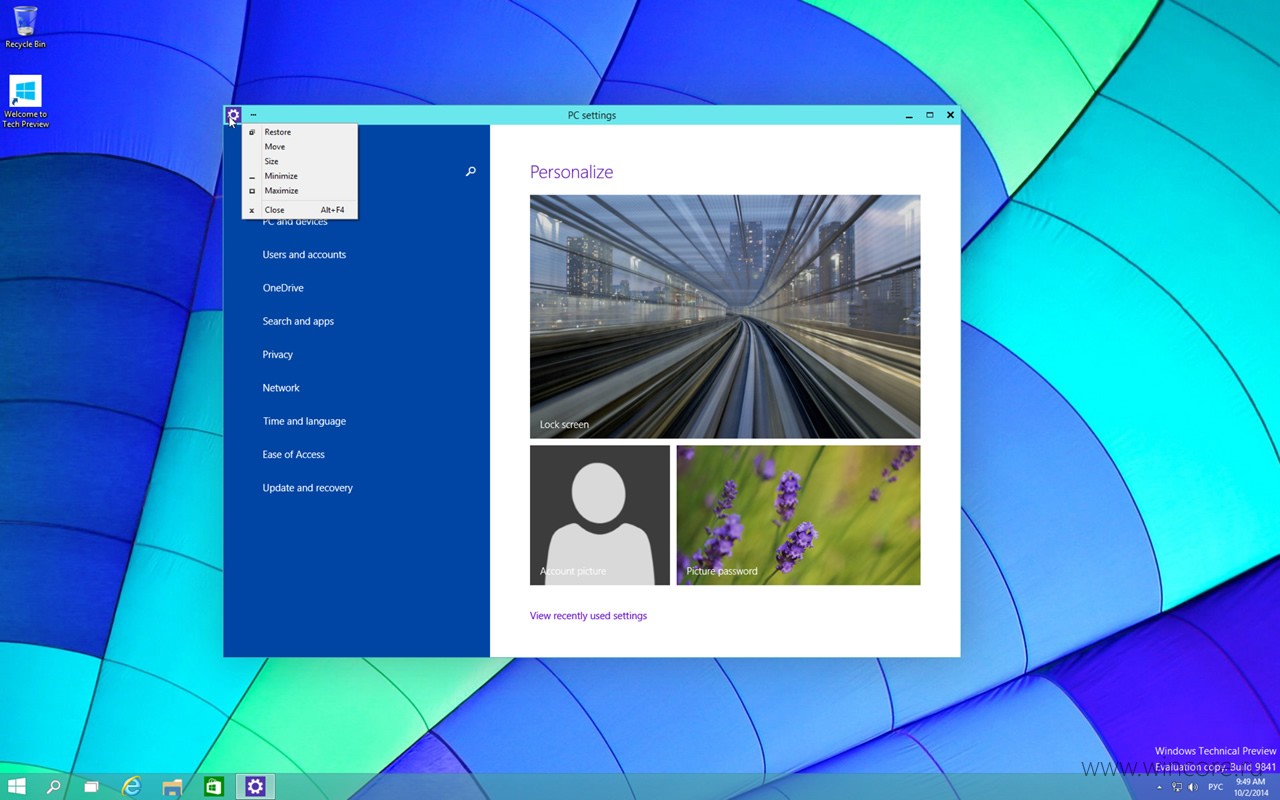Image resolution: width=1280 pixels, height=800 pixels.
Task: Choose Restore from the system menu
Action: 300,132
